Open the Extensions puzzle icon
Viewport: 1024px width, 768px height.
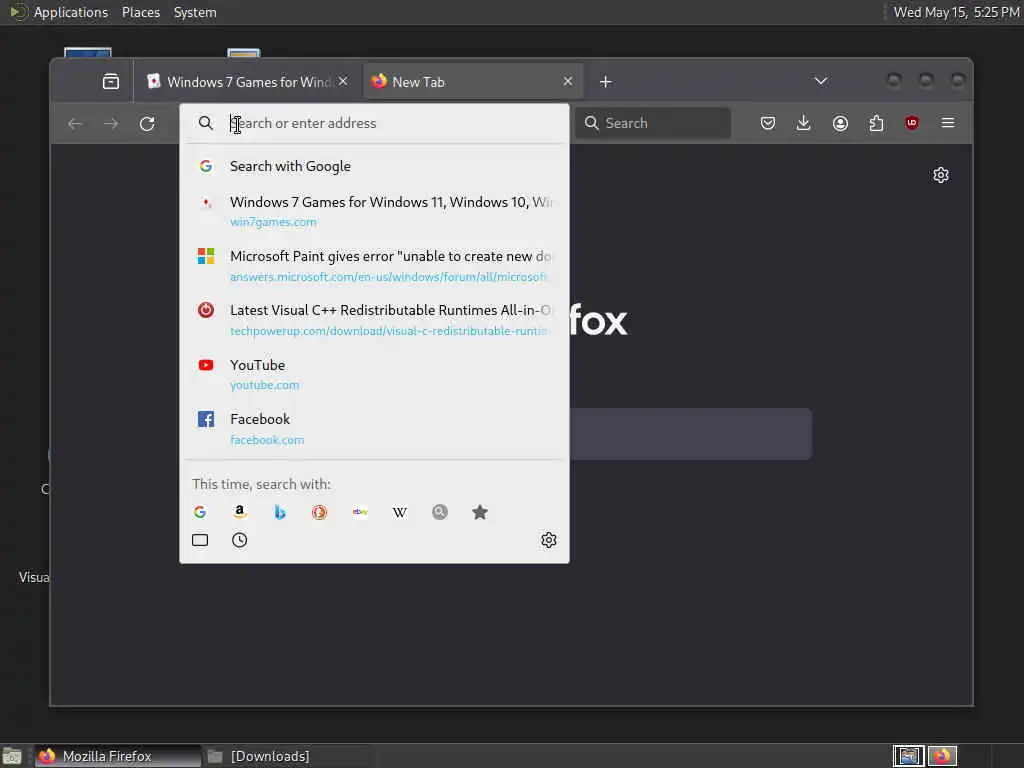876,123
